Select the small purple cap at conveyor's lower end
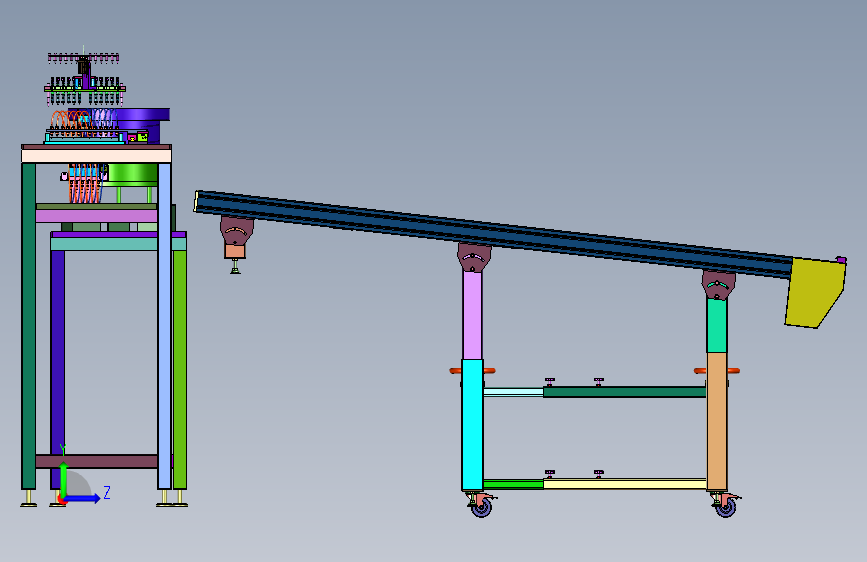867x562 pixels. [841, 259]
